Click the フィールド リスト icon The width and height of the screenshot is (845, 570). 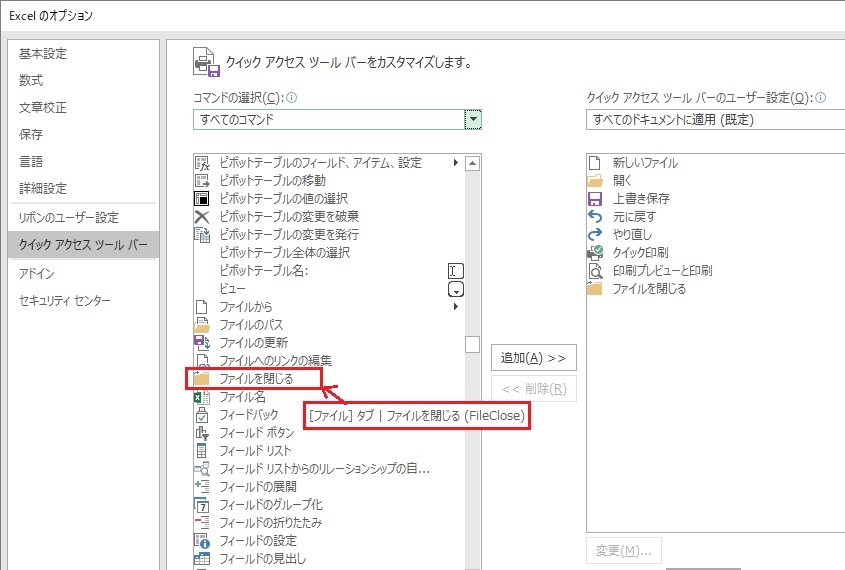coord(202,450)
